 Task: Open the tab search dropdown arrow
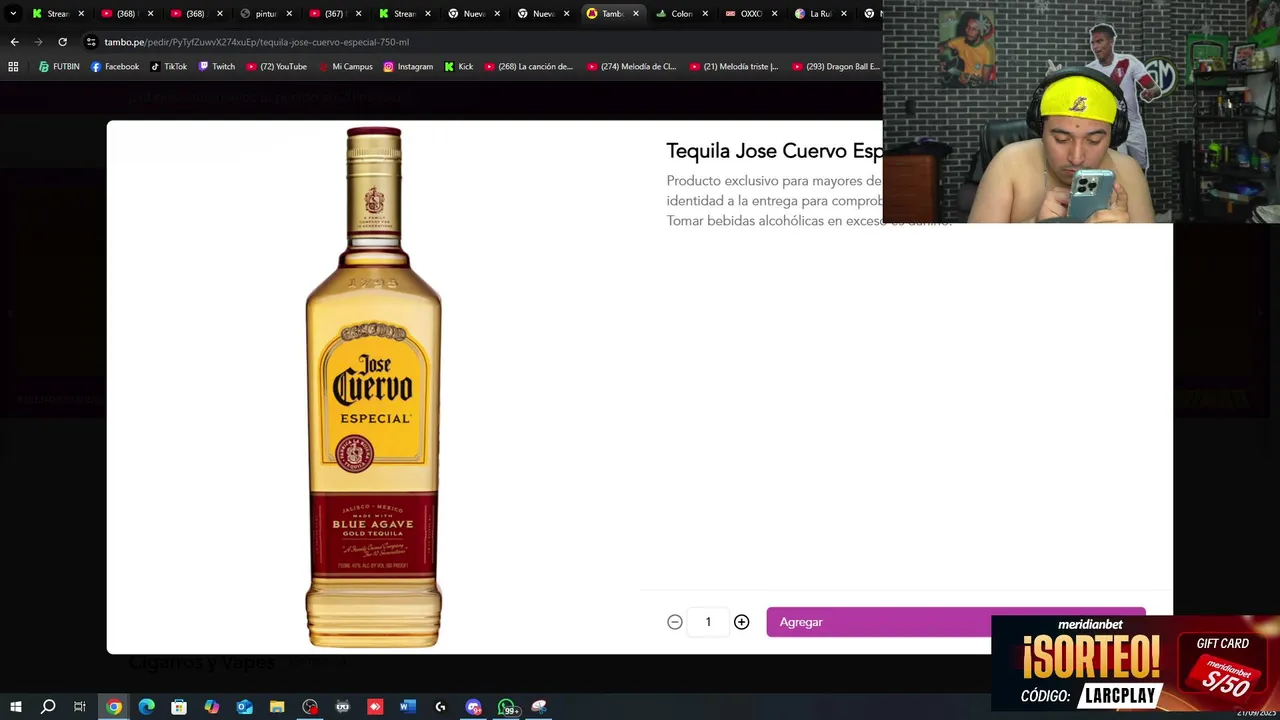point(13,14)
